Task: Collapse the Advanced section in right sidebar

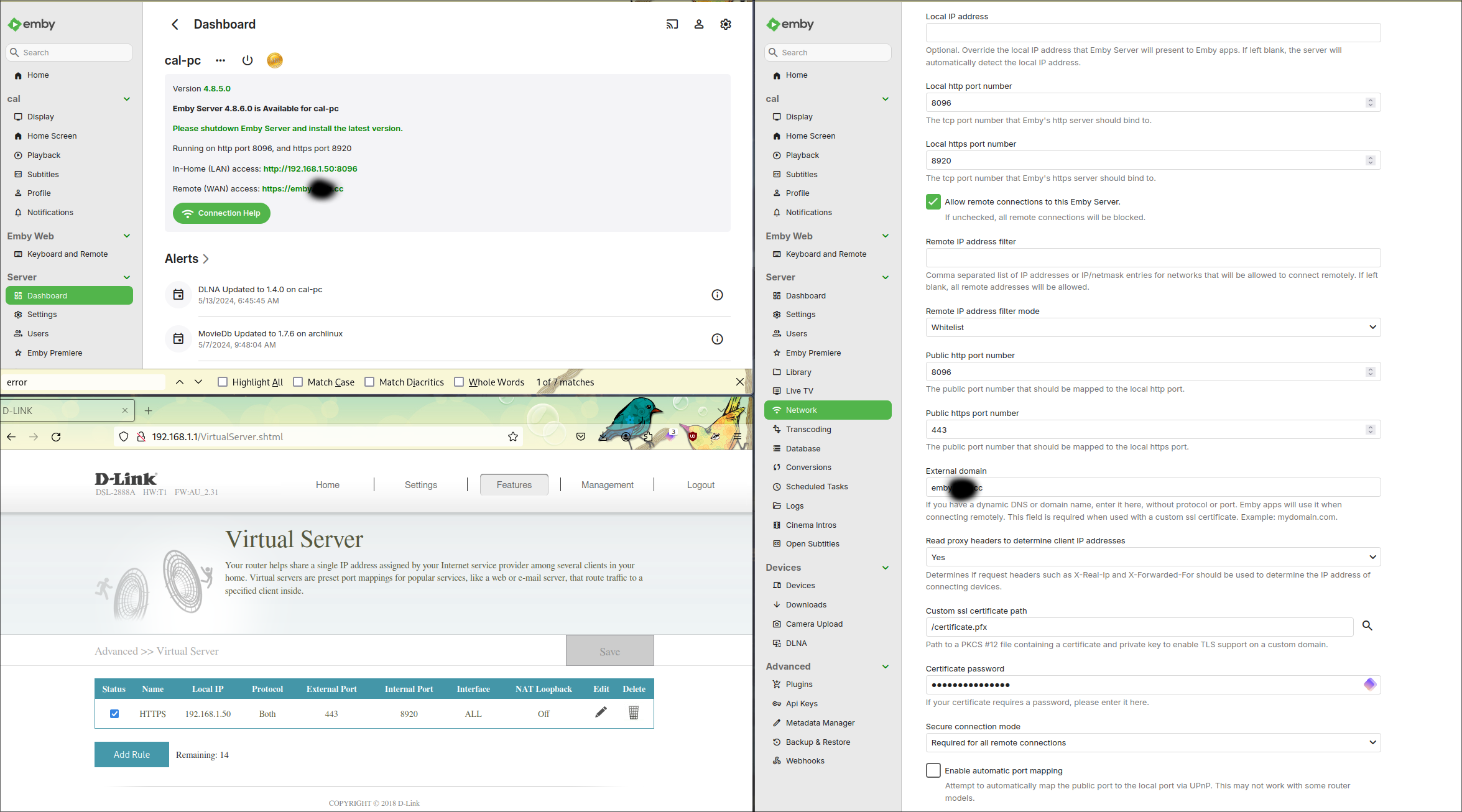Action: click(886, 667)
